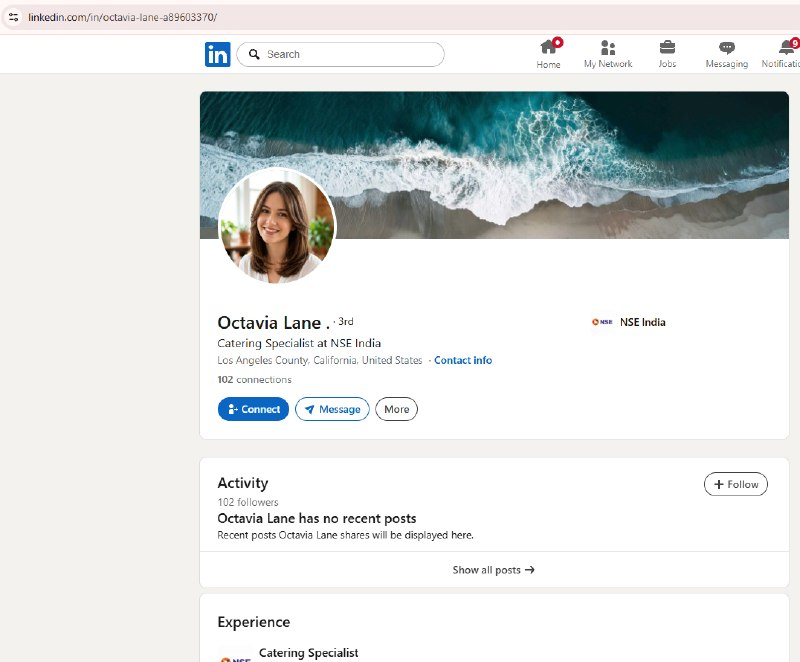This screenshot has width=800, height=662.
Task: Click the Show all posts link
Action: pos(493,570)
